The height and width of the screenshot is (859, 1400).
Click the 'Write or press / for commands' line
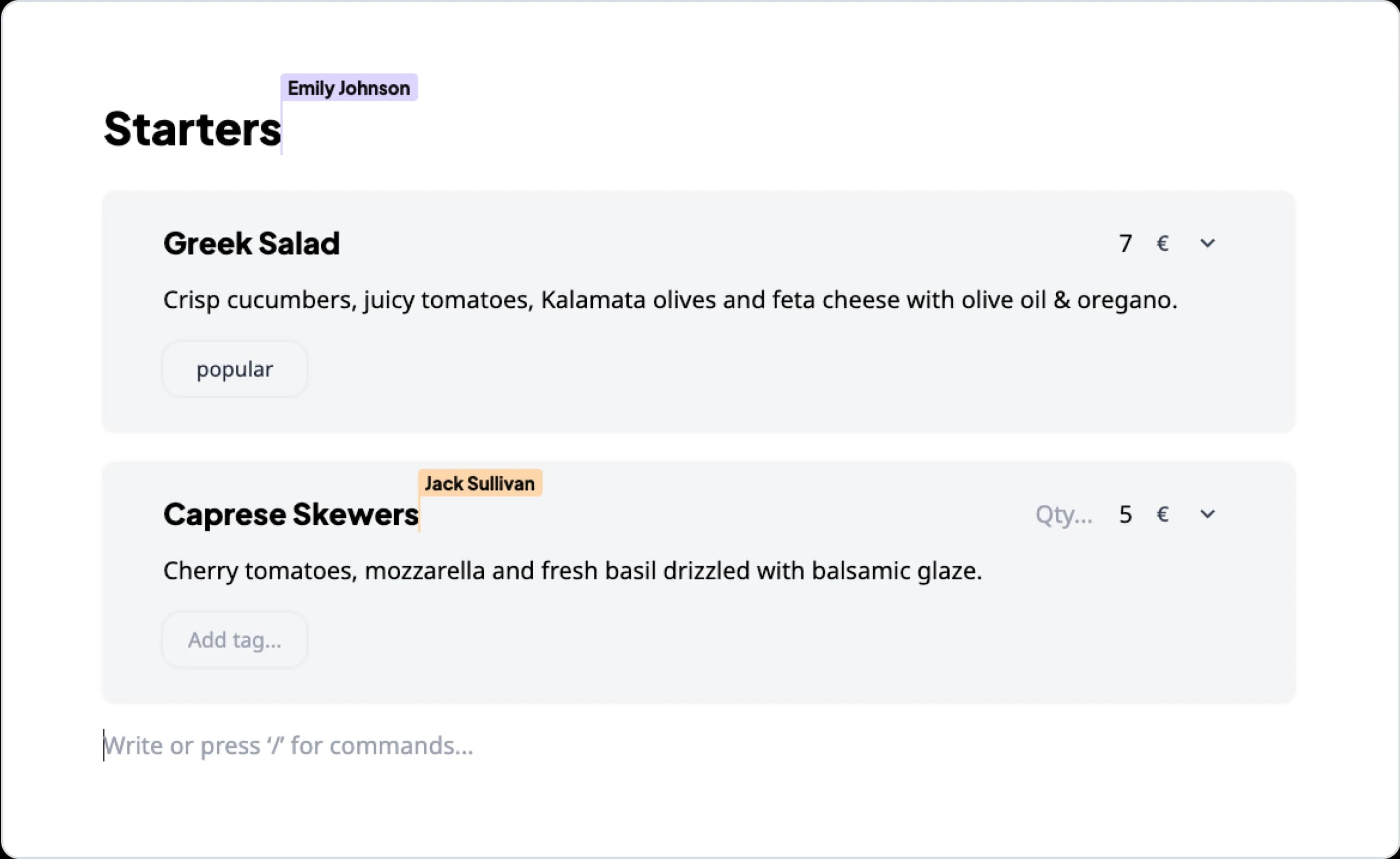point(288,746)
